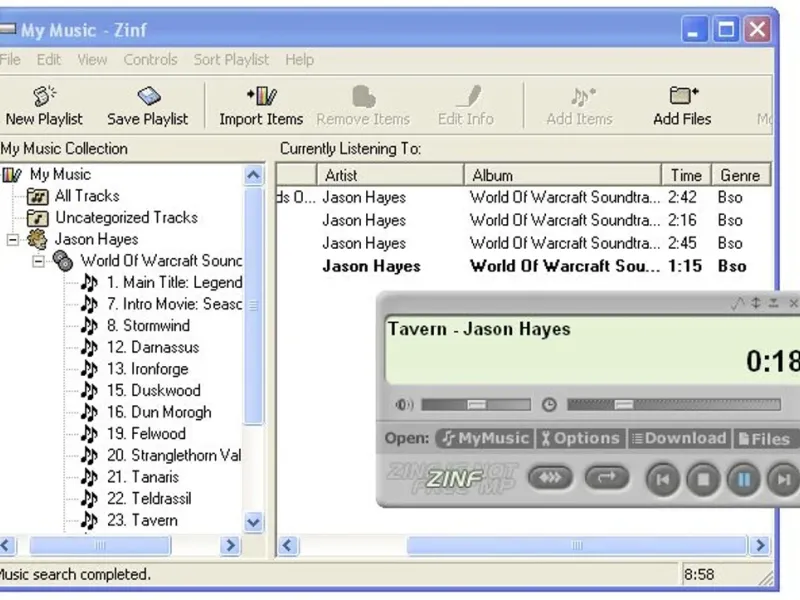The width and height of the screenshot is (800, 600).
Task: Select bold playing row with time 1:15
Action: [523, 266]
